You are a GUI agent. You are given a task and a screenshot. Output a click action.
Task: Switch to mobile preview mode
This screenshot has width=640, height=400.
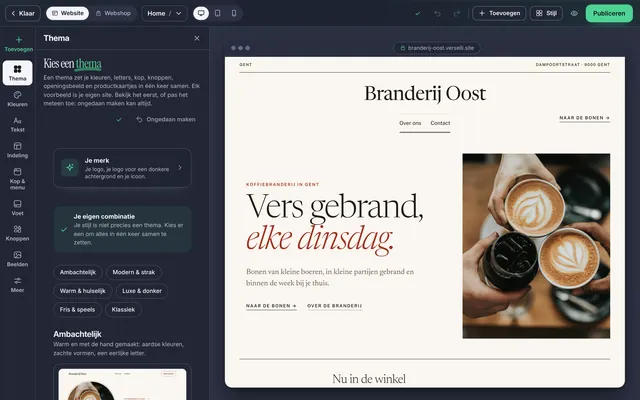click(x=234, y=13)
